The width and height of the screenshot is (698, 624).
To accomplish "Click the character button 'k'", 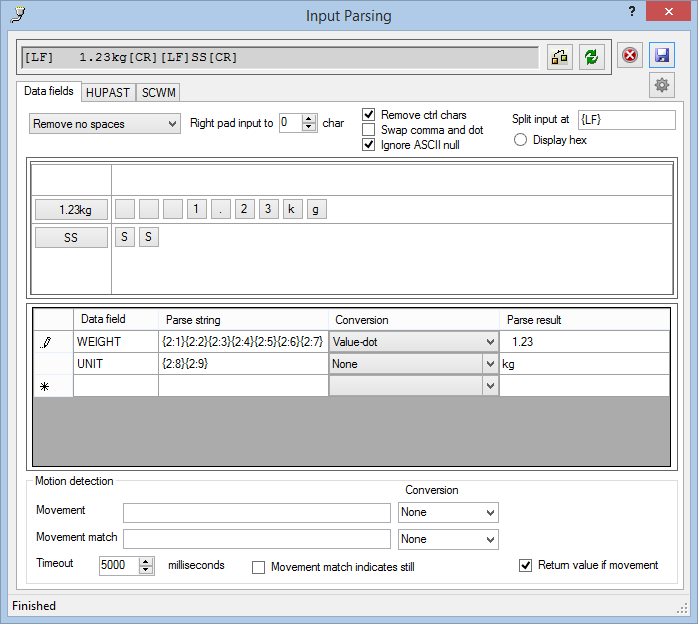I will tap(293, 209).
